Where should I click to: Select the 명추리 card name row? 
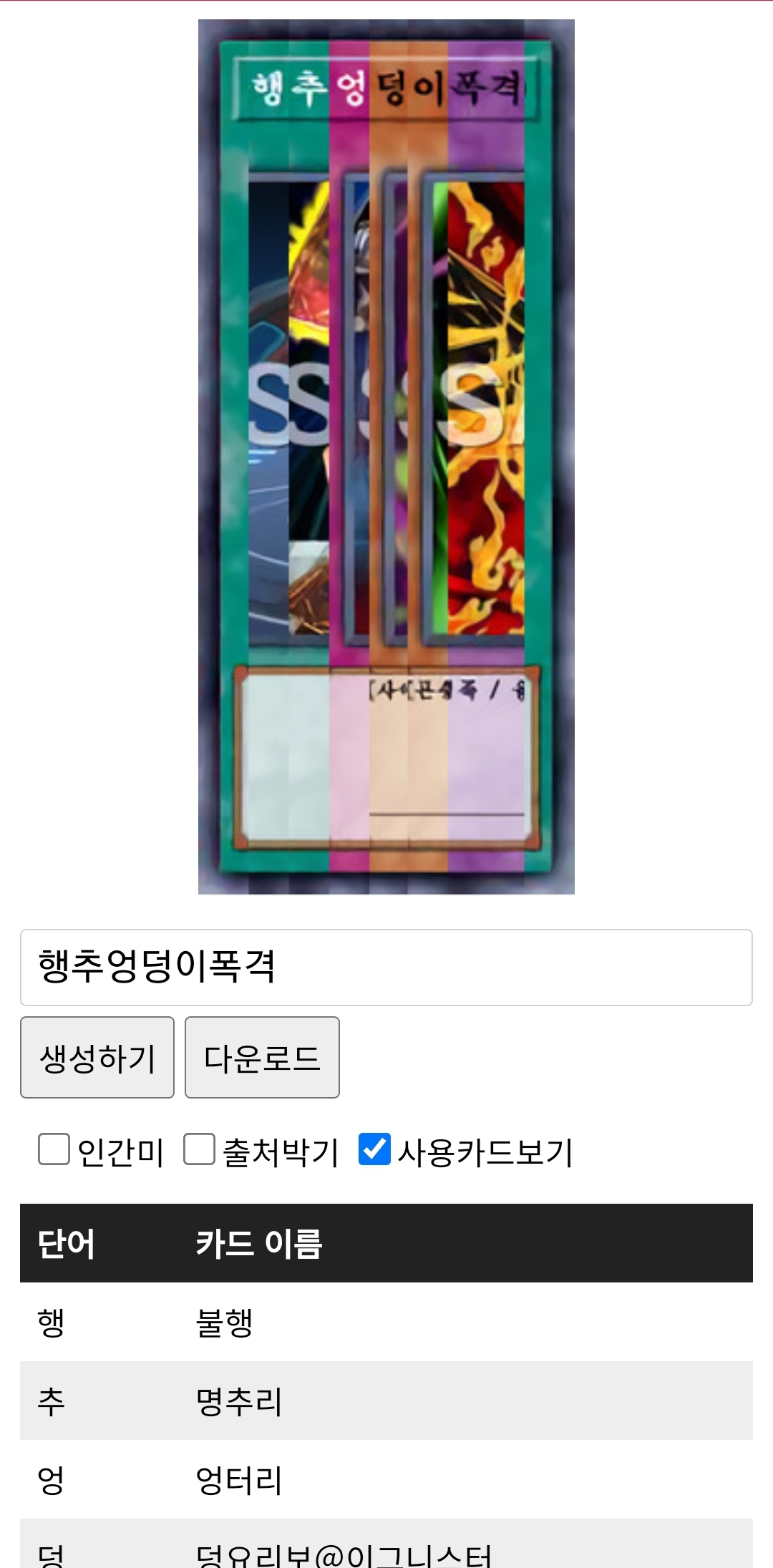tap(386, 1401)
